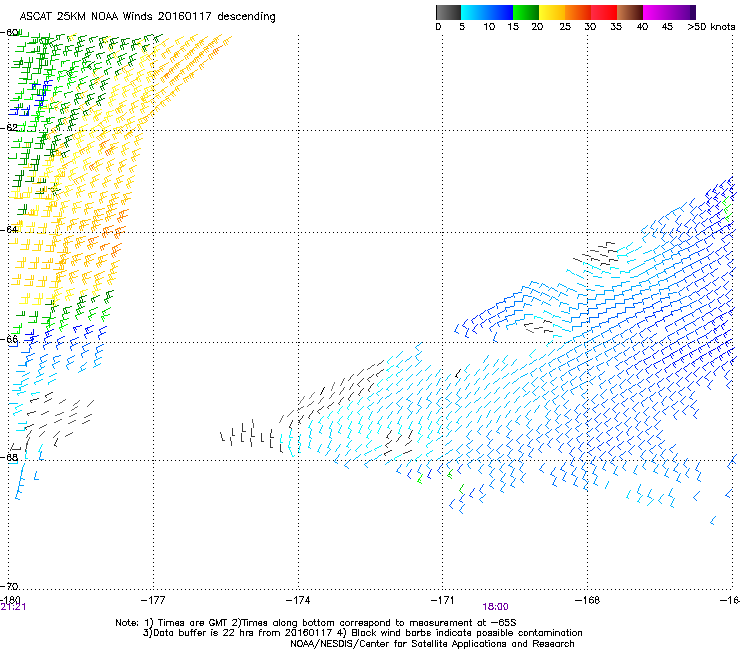
Task: Click the orange 25-30 knots color swatch
Action: pyautogui.click(x=578, y=12)
